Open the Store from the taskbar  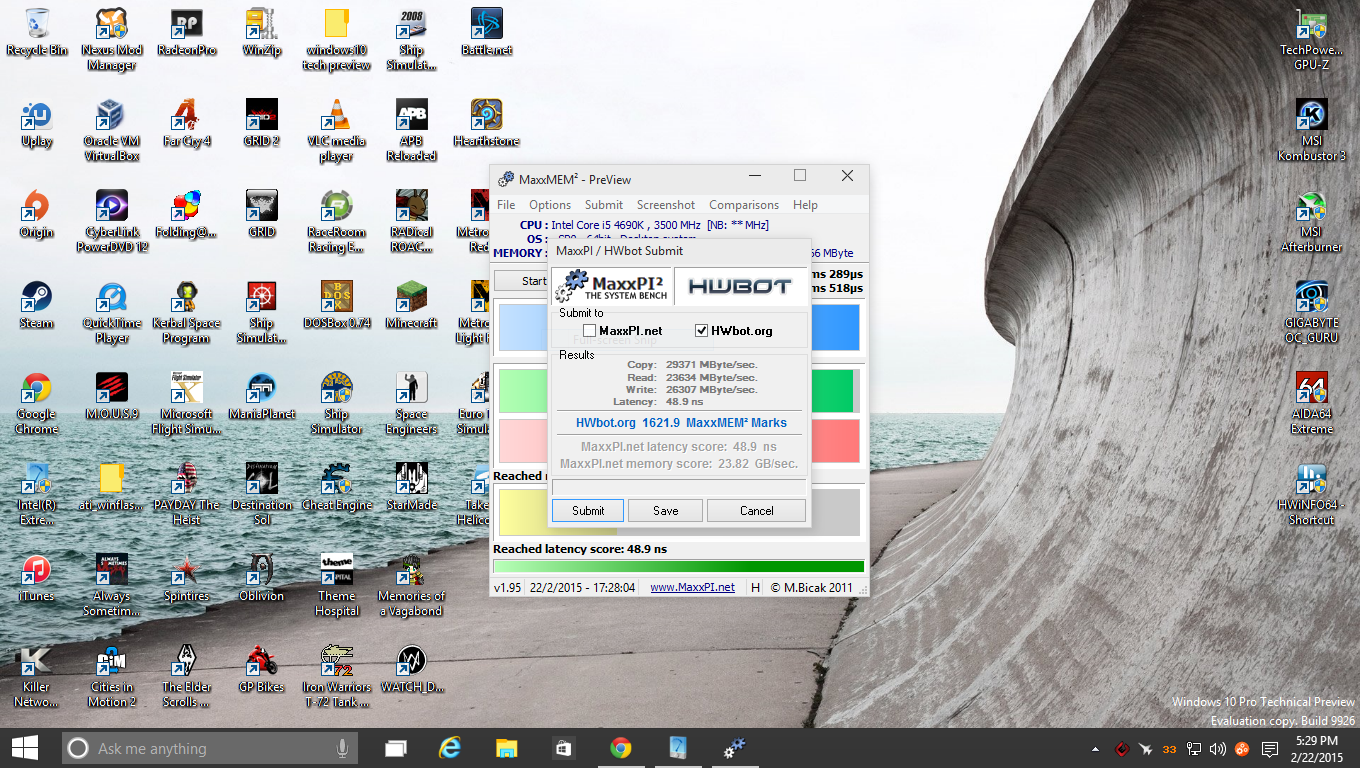pyautogui.click(x=563, y=748)
